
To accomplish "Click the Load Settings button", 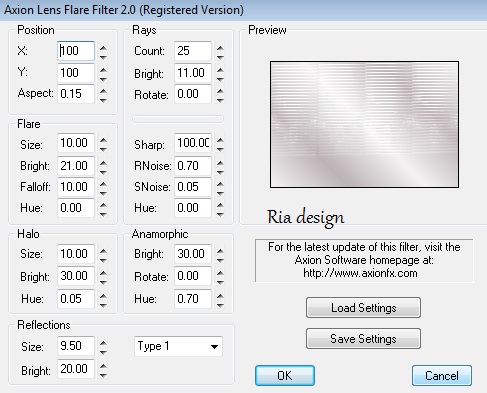I will point(363,308).
